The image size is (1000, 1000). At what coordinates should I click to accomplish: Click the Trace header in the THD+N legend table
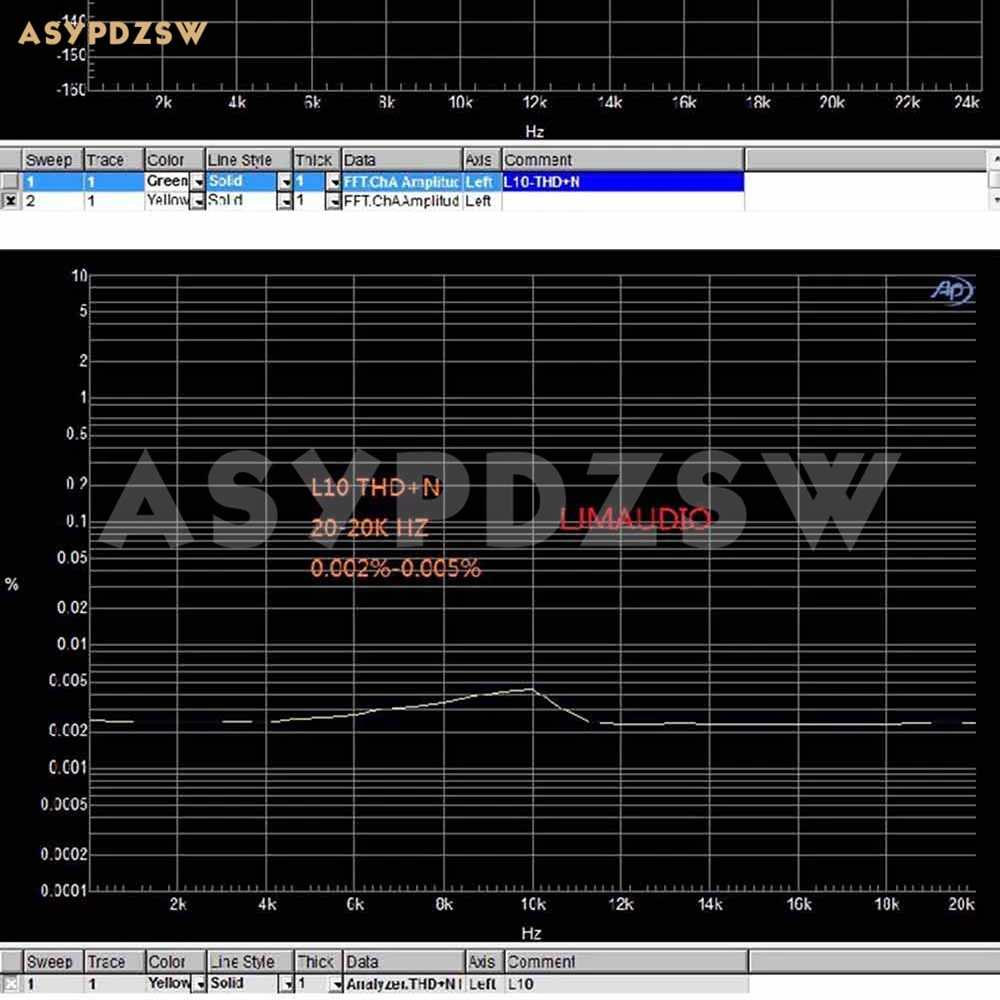(115, 962)
